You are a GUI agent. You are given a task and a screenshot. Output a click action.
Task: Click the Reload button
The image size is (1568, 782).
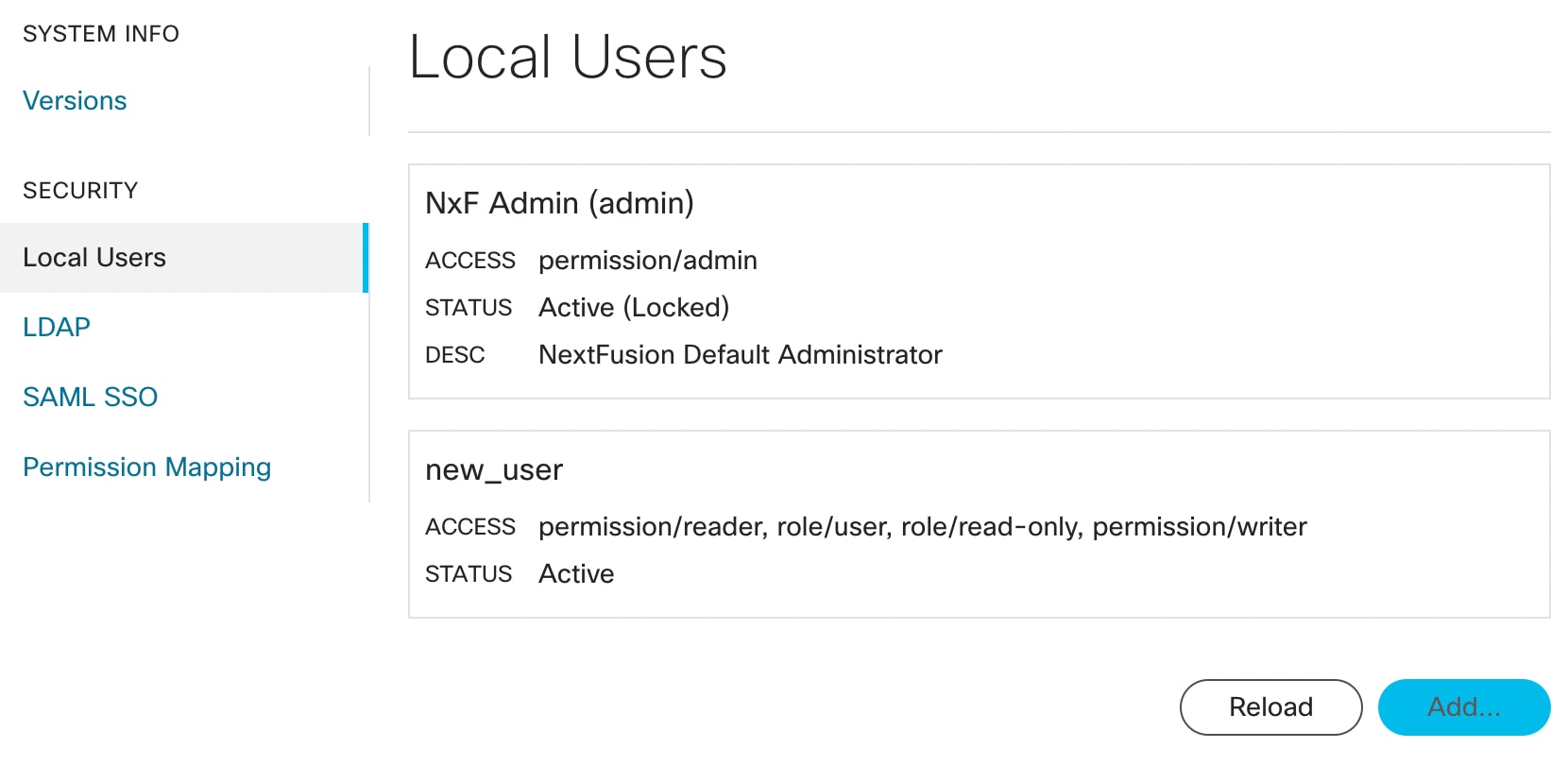pyautogui.click(x=1270, y=707)
